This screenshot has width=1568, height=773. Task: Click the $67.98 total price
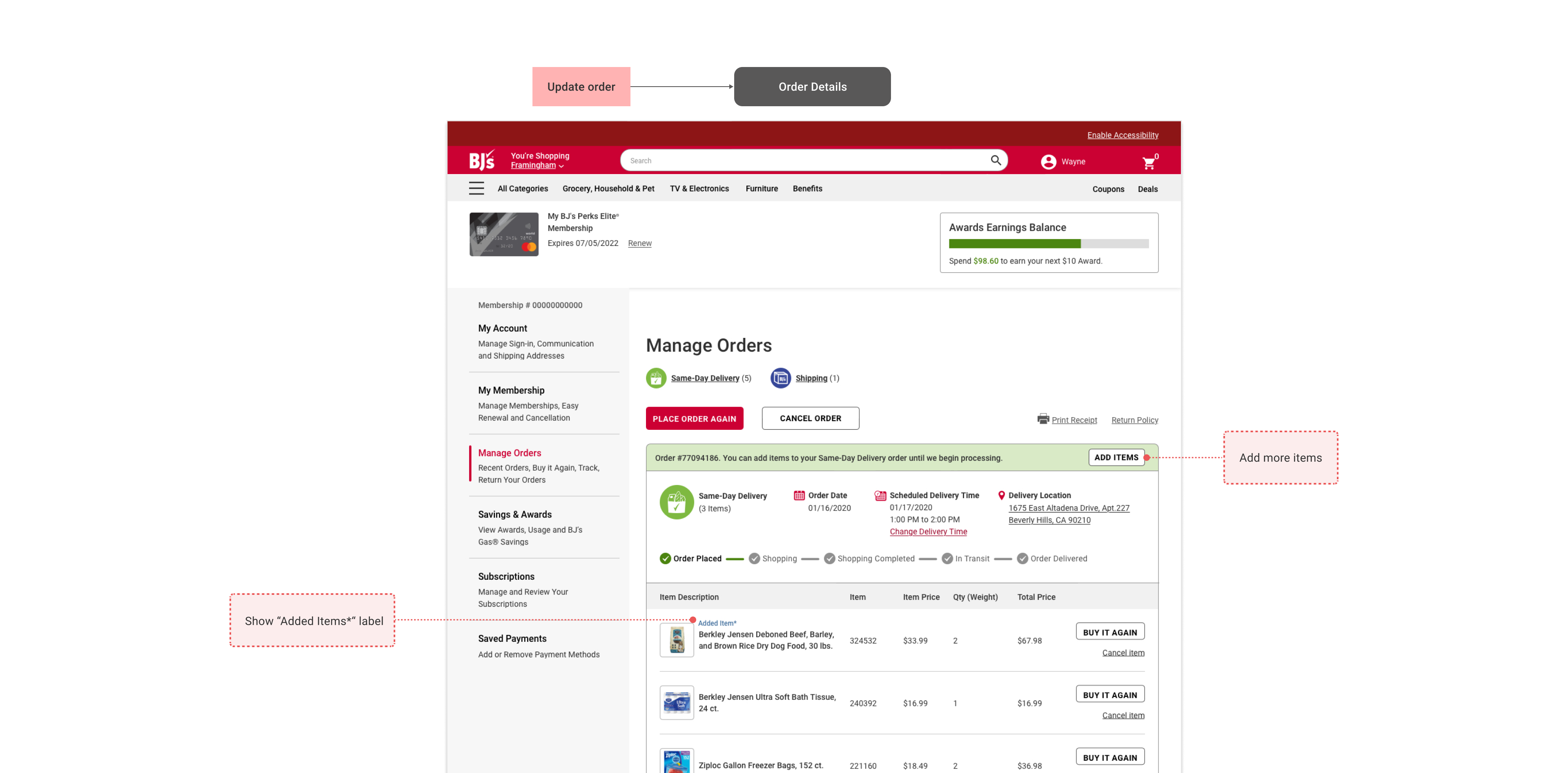pos(1029,641)
